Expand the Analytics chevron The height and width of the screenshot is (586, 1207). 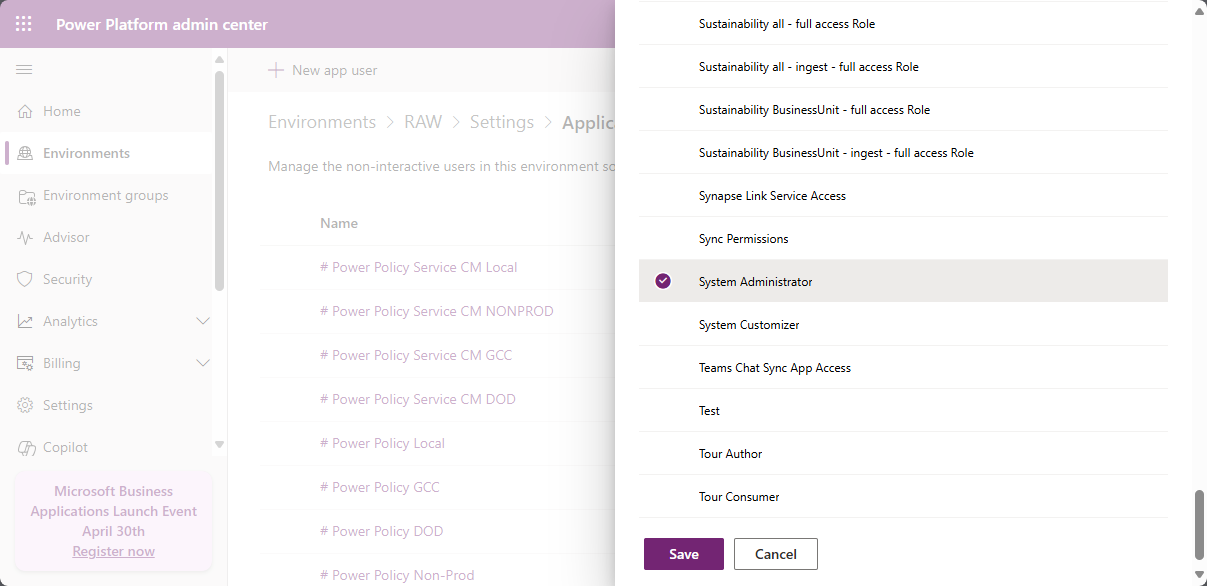[x=203, y=321]
